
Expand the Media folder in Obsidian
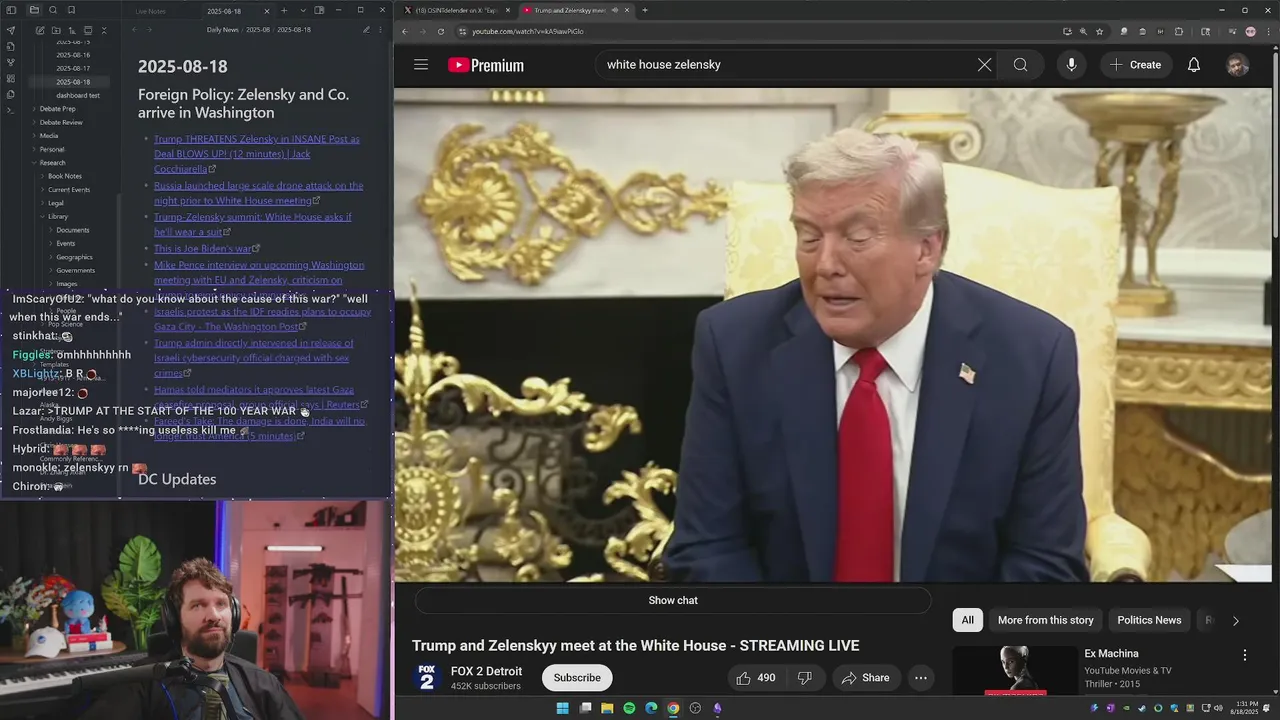coord(48,135)
